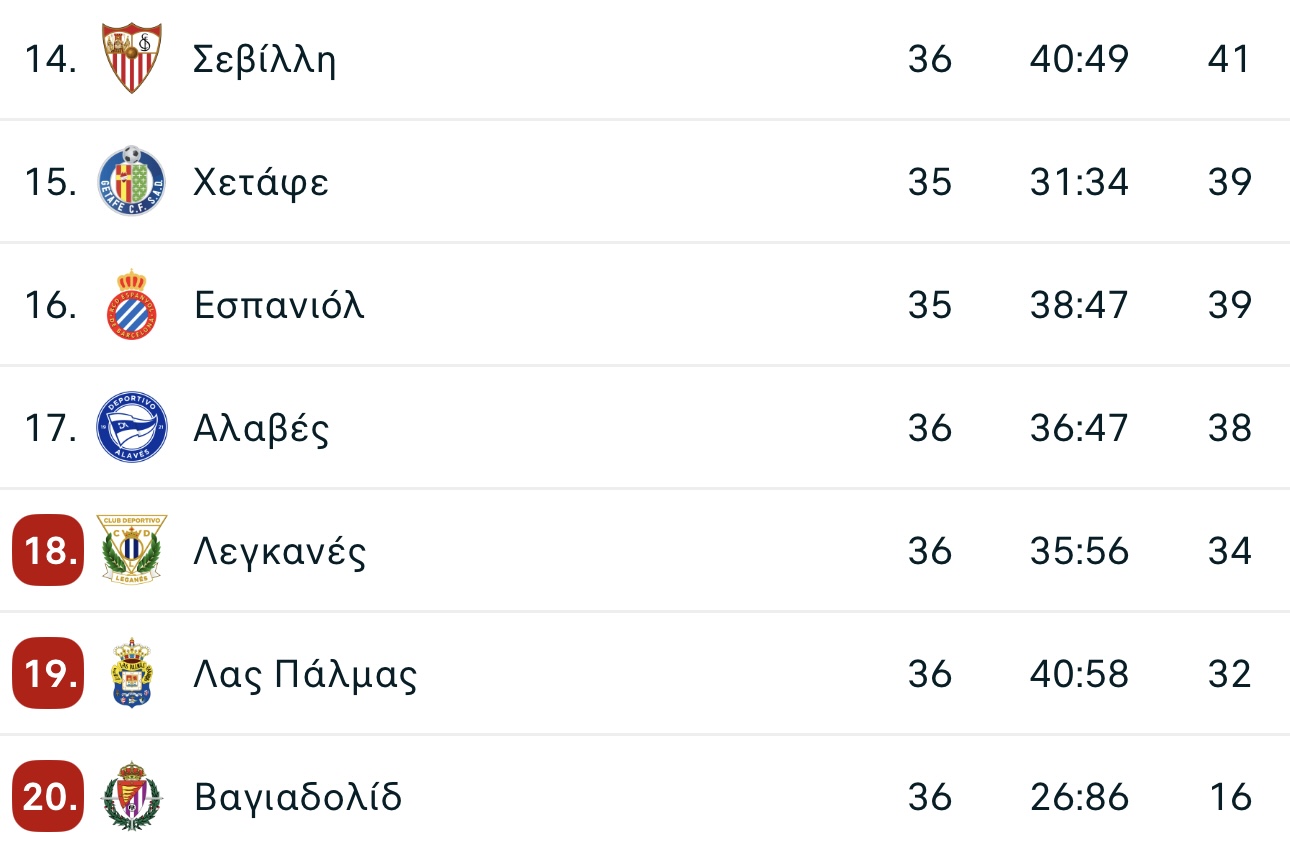Viewport: 1290px width, 845px height.
Task: Open team Λας Πάλμας
Action: [x=305, y=674]
